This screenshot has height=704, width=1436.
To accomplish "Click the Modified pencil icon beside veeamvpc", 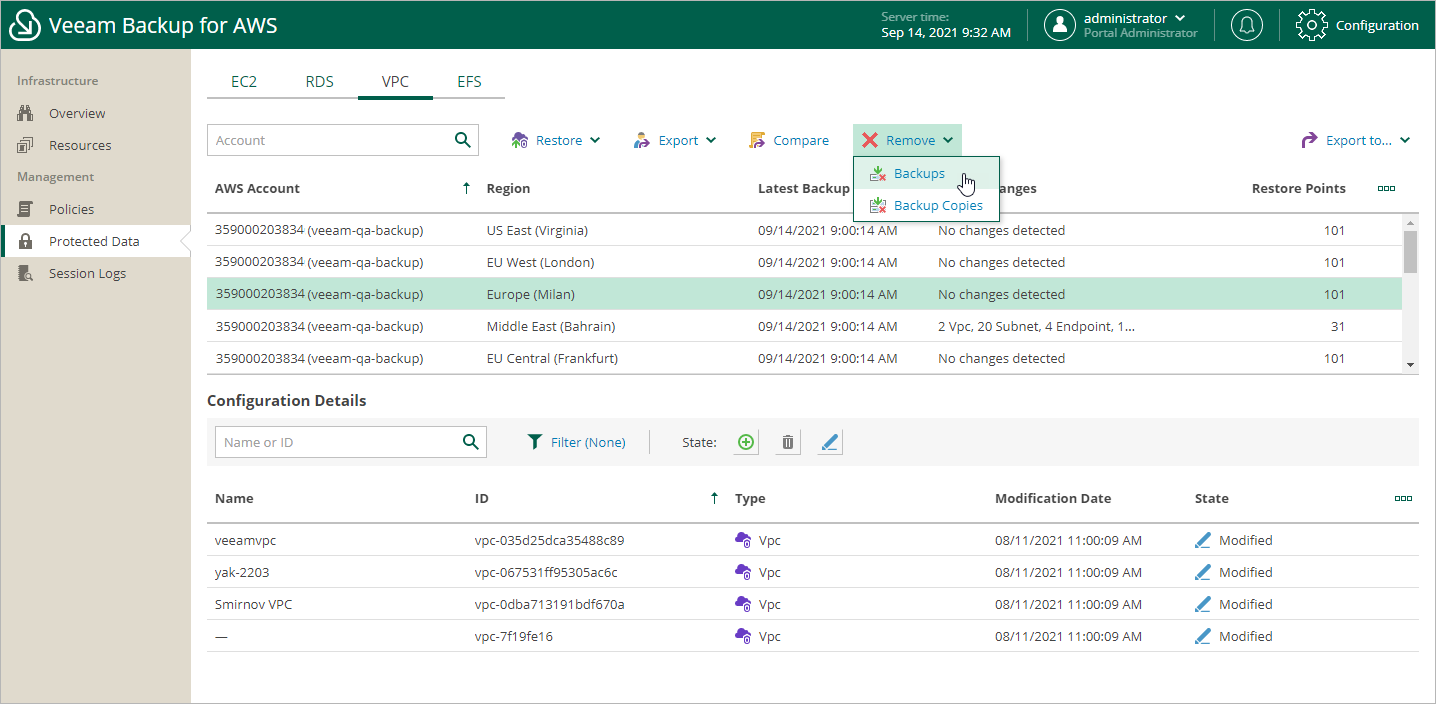I will (x=1203, y=539).
